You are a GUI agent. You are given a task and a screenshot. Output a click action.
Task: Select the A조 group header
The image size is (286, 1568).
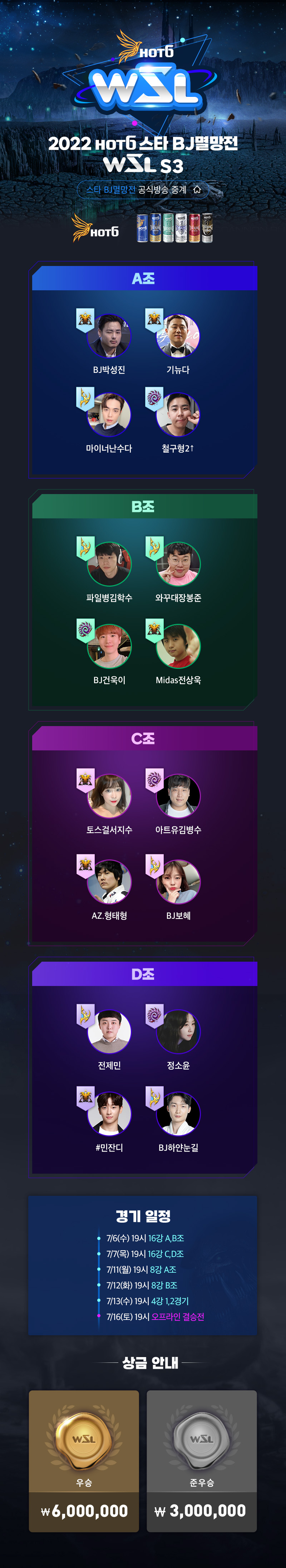coord(144,278)
